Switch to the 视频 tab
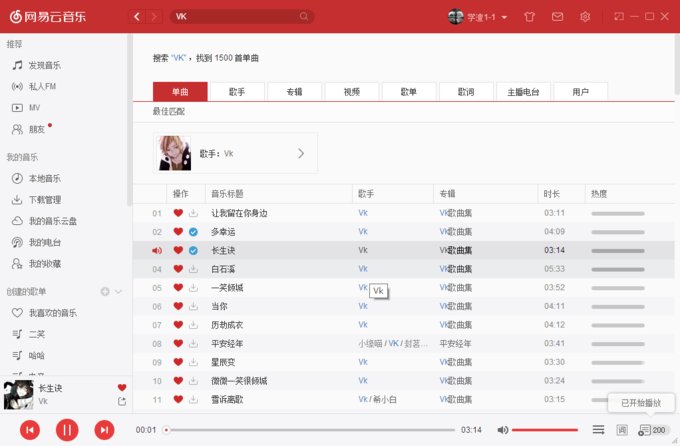The width and height of the screenshot is (680, 446). pyautogui.click(x=352, y=92)
